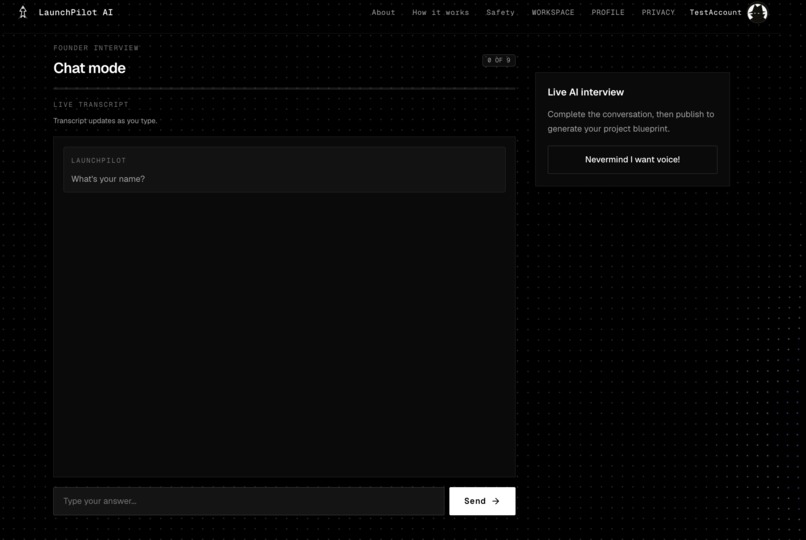Click the LaunchPilot rocket logo icon
806x540 pixels.
point(23,12)
